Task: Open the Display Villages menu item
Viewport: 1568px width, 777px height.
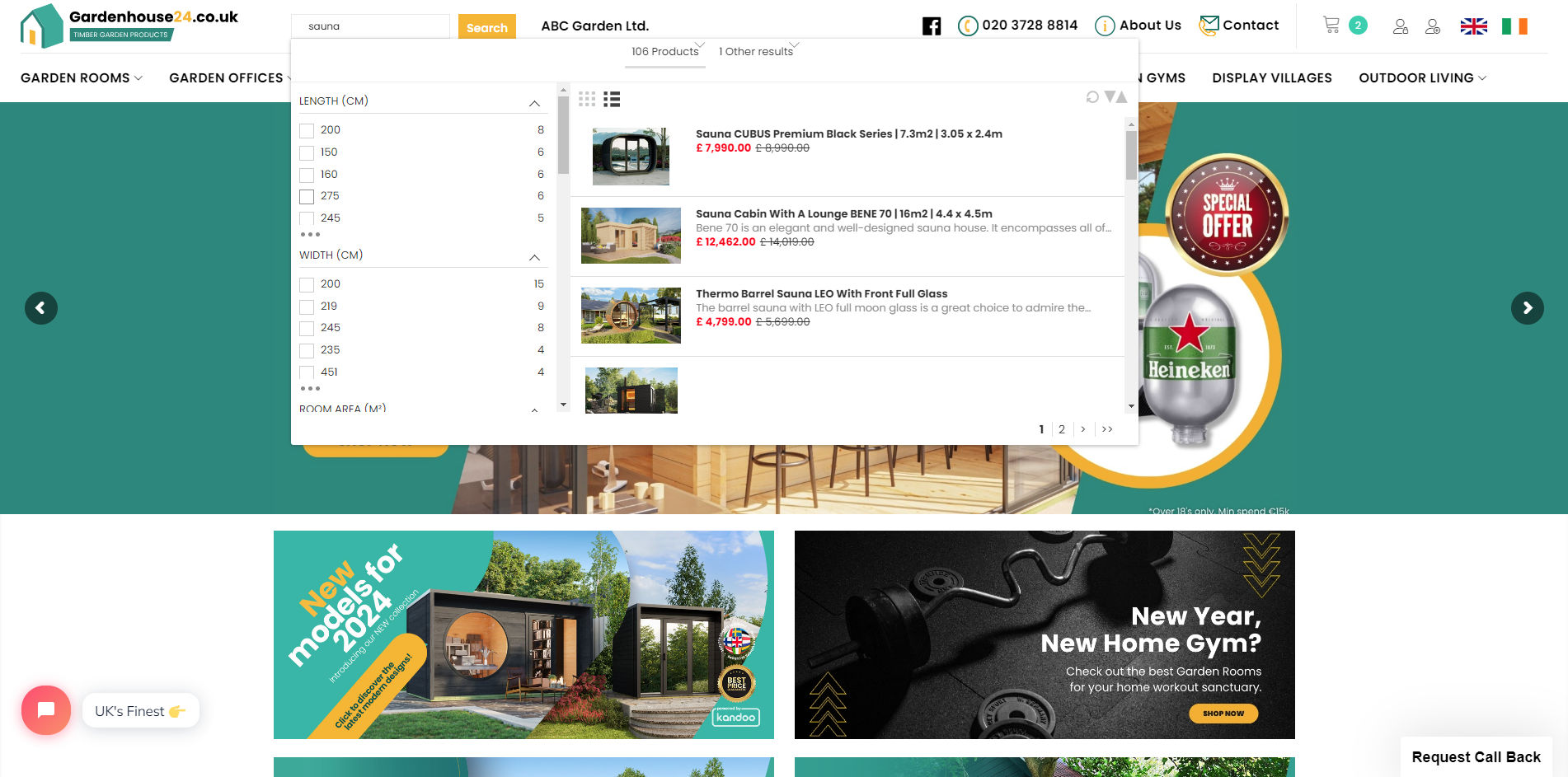Action: click(1271, 78)
